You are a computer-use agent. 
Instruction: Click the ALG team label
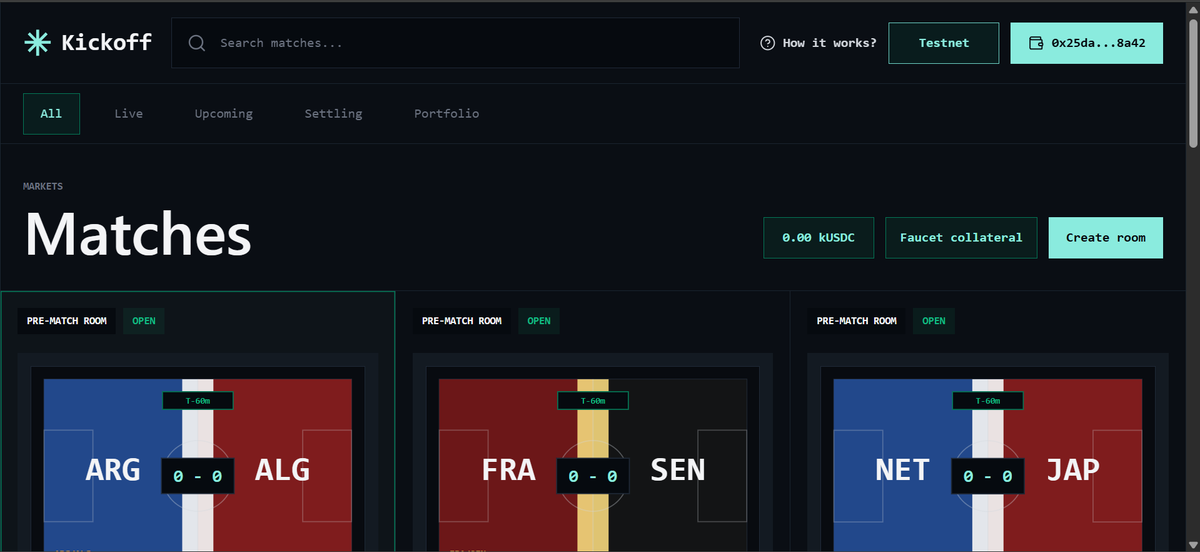282,470
